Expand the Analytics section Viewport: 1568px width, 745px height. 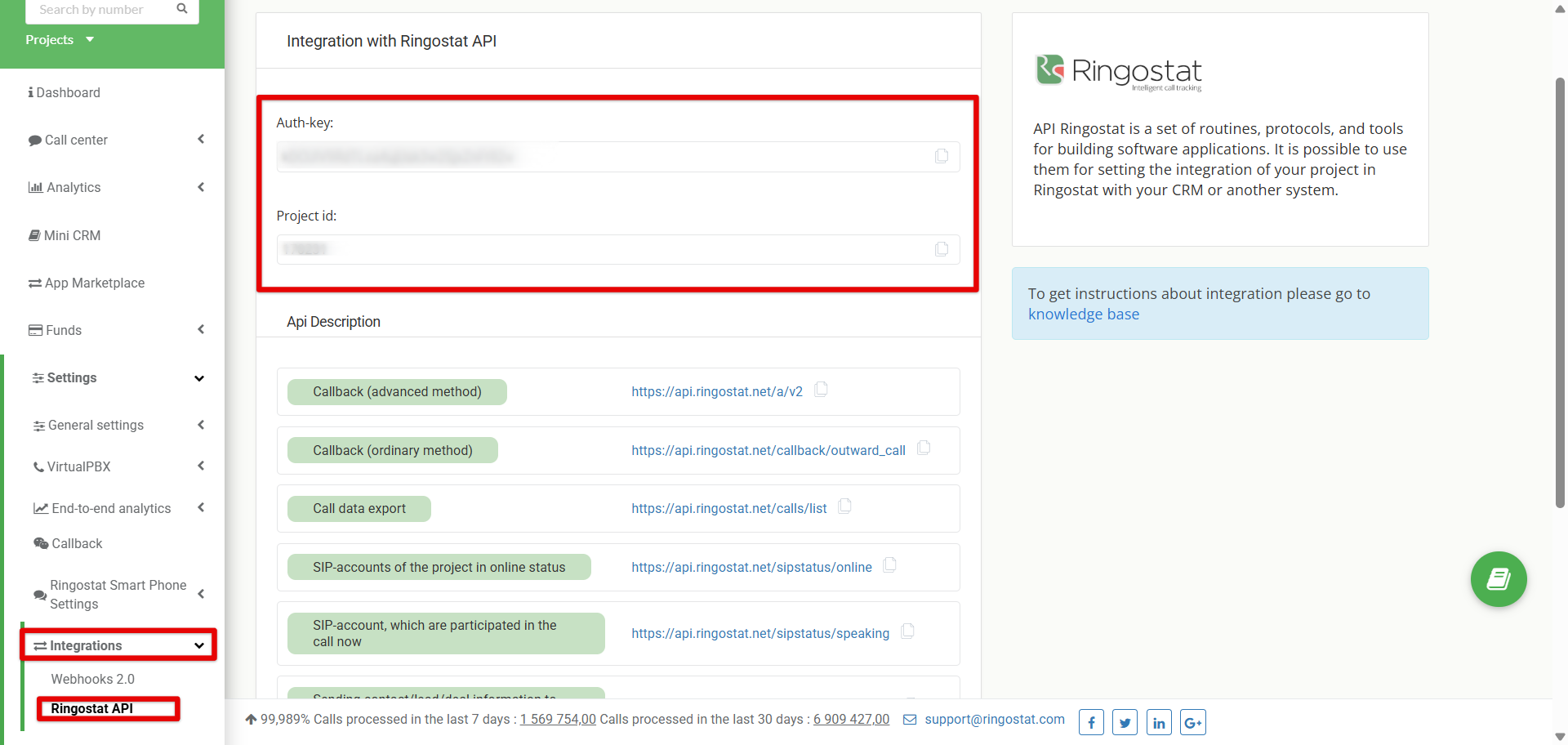click(114, 187)
